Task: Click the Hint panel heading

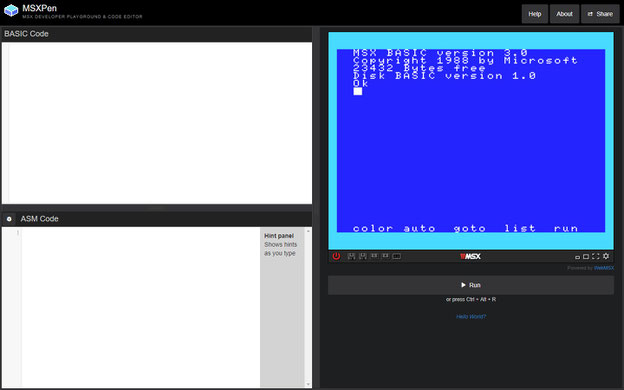Action: pyautogui.click(x=279, y=236)
